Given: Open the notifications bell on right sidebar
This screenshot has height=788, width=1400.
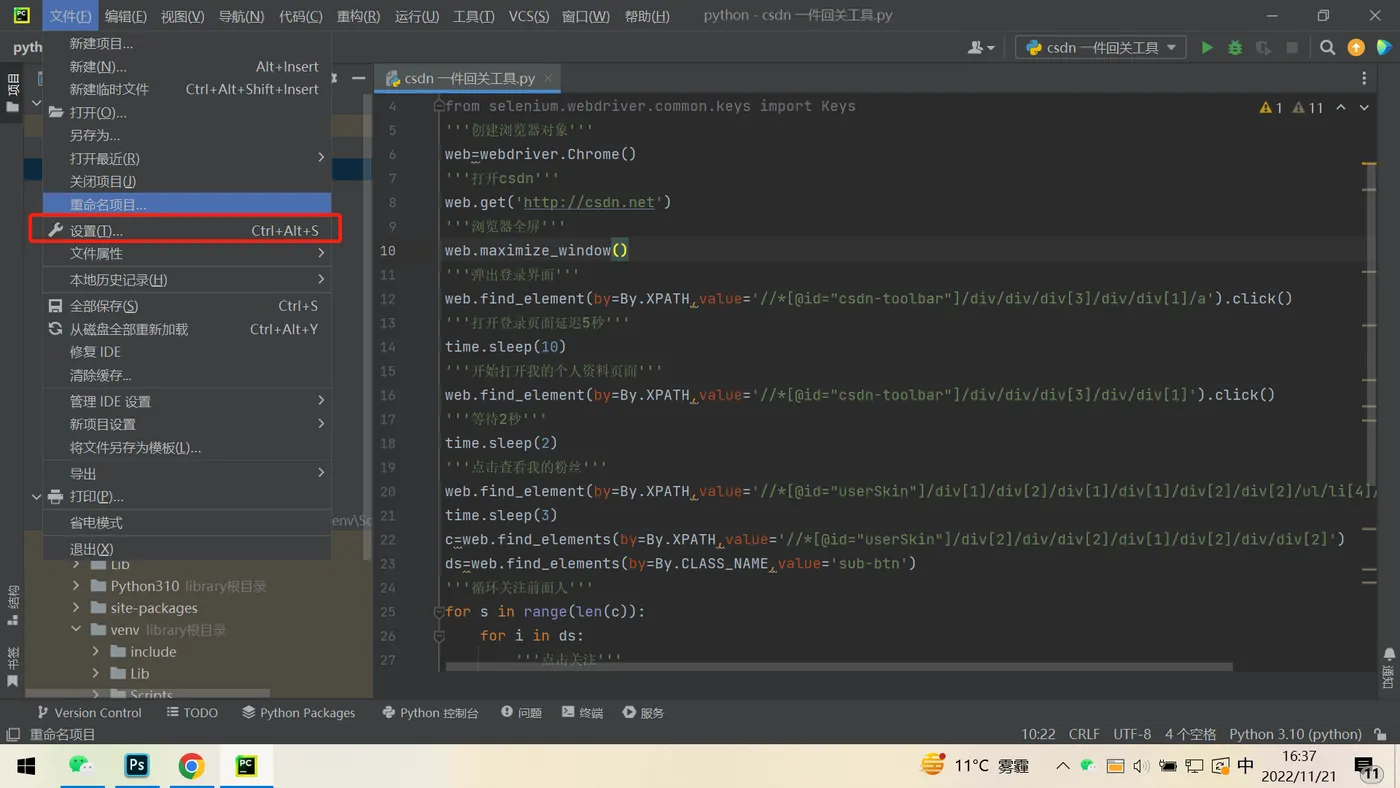Looking at the screenshot, I should pos(1389,655).
